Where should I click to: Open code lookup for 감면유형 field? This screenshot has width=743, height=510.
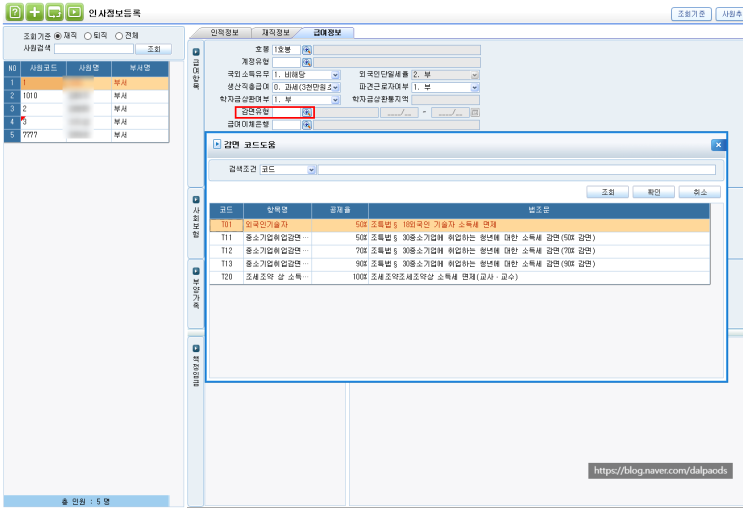[307, 113]
